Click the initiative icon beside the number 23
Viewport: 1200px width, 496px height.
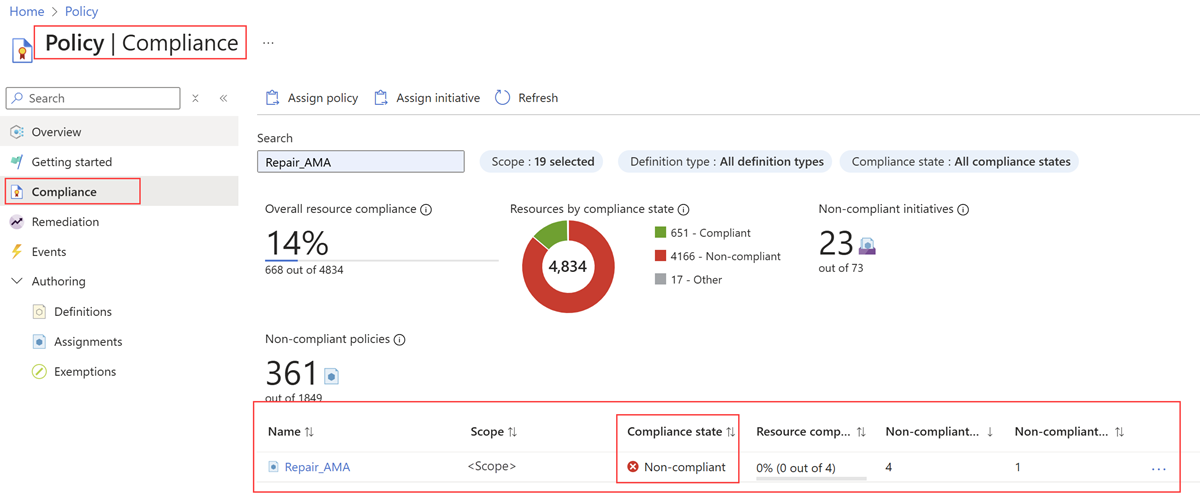pyautogui.click(x=867, y=246)
